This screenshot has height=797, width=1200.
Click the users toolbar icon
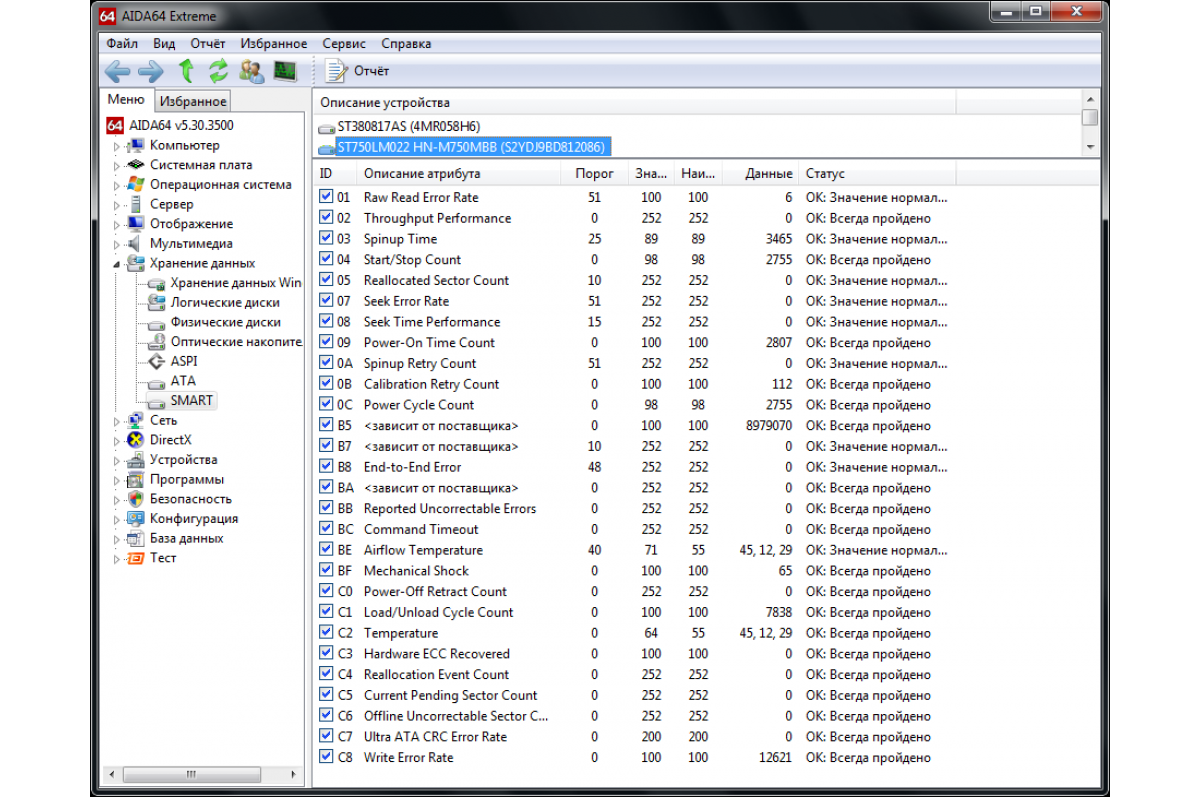click(x=252, y=71)
